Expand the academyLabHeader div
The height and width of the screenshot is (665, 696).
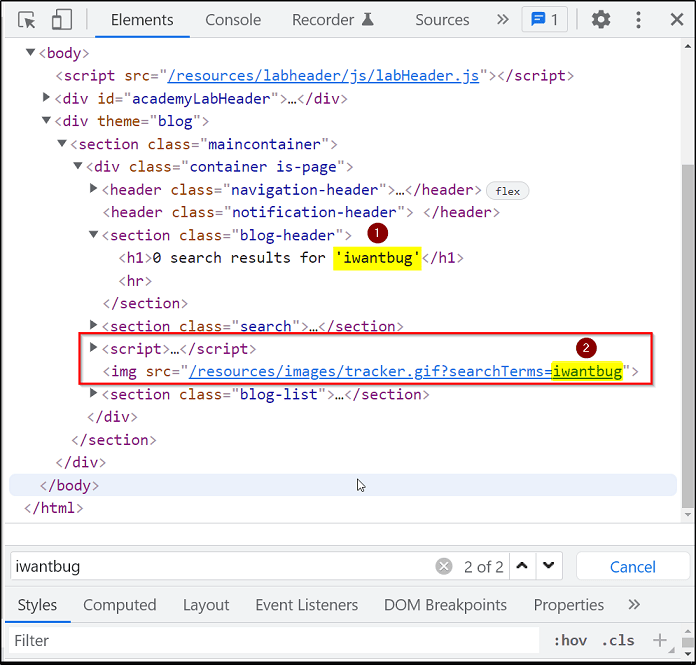pyautogui.click(x=46, y=97)
